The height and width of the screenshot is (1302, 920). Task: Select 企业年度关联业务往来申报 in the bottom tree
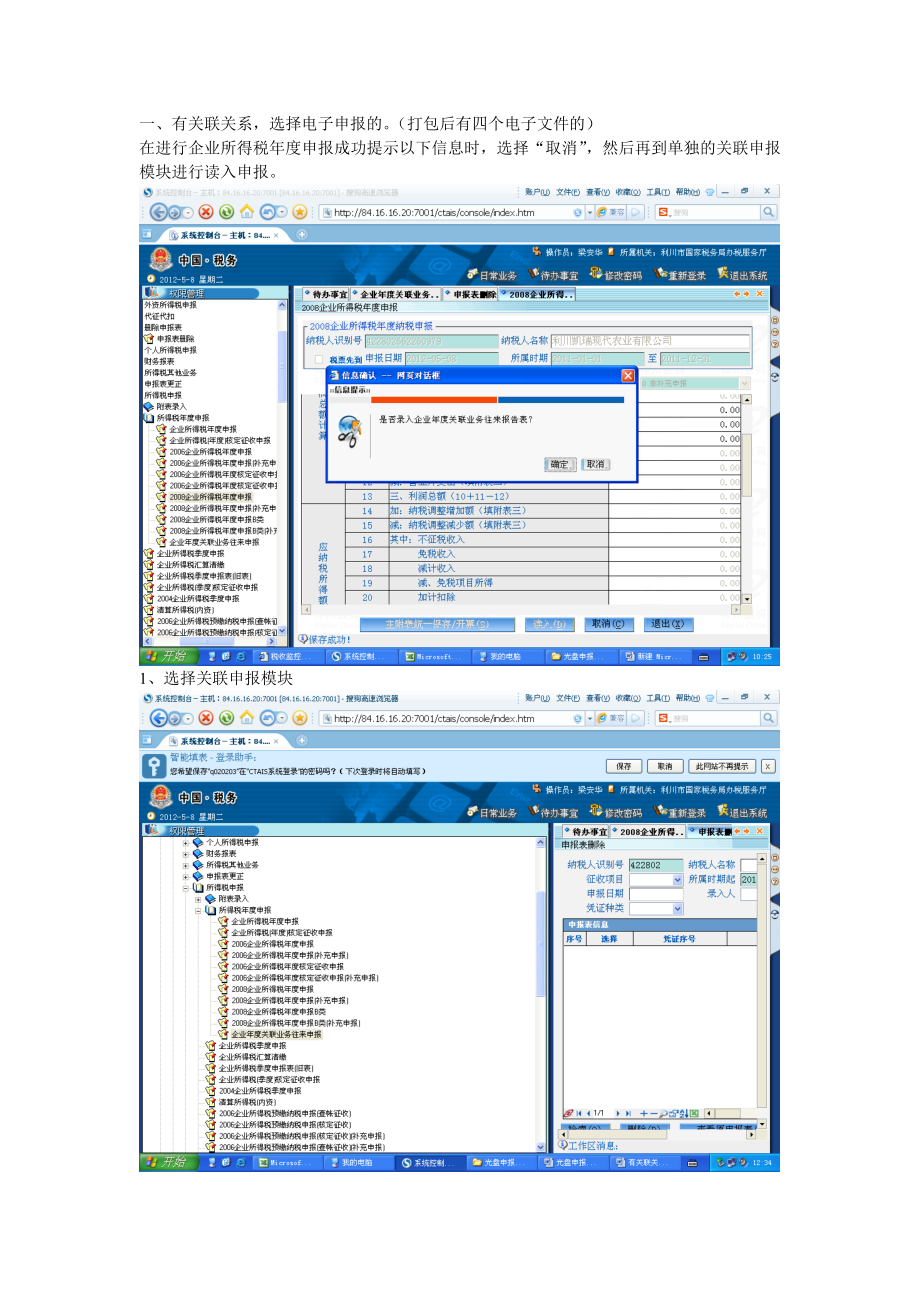(277, 1034)
